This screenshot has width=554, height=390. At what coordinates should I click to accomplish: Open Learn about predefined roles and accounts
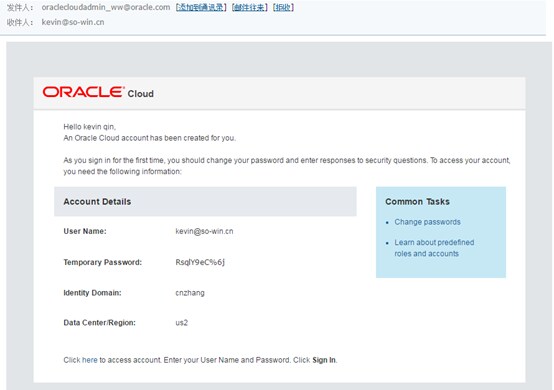(434, 248)
